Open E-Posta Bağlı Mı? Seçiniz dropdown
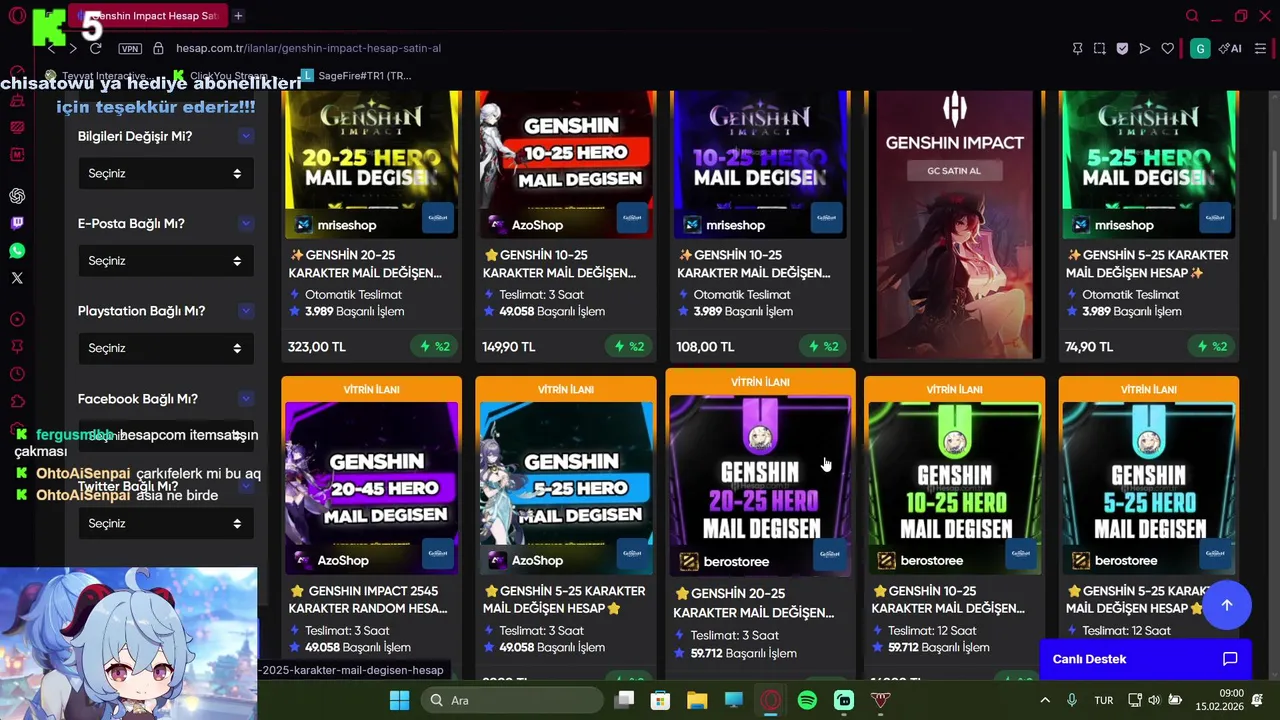Screen dimensions: 1280x720 [x=166, y=261]
